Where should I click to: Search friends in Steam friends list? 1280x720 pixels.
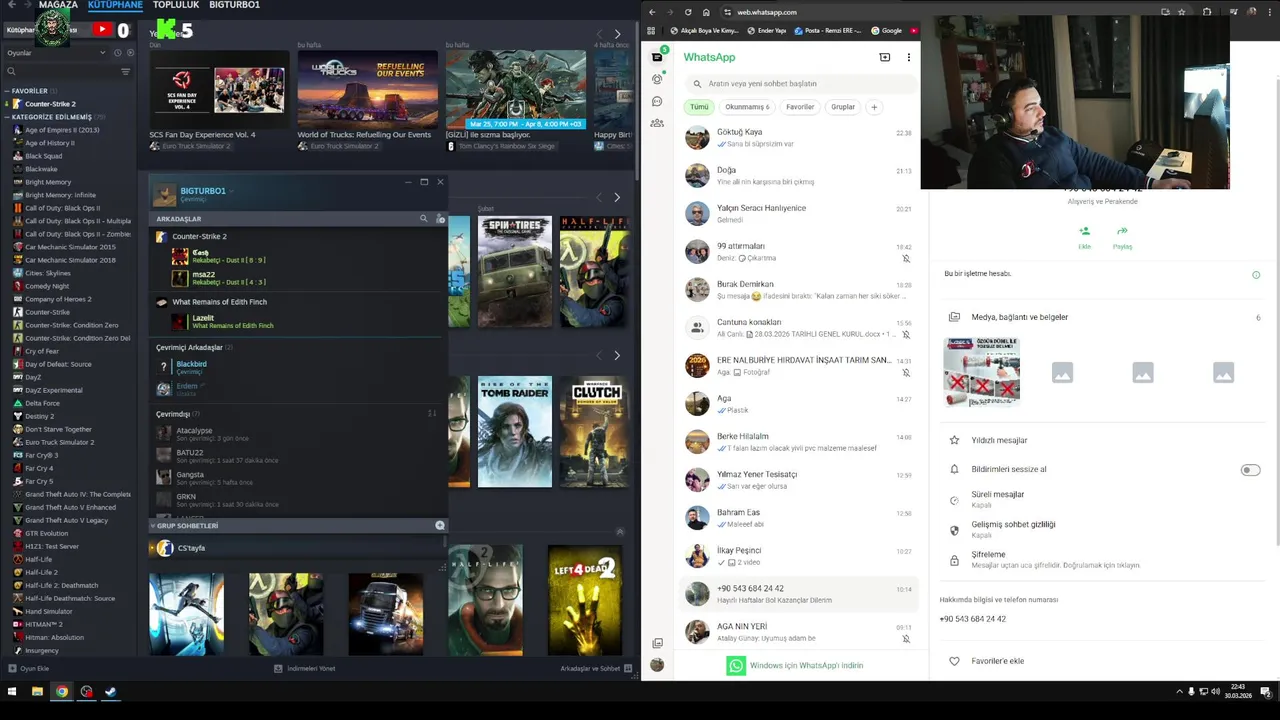tap(423, 218)
